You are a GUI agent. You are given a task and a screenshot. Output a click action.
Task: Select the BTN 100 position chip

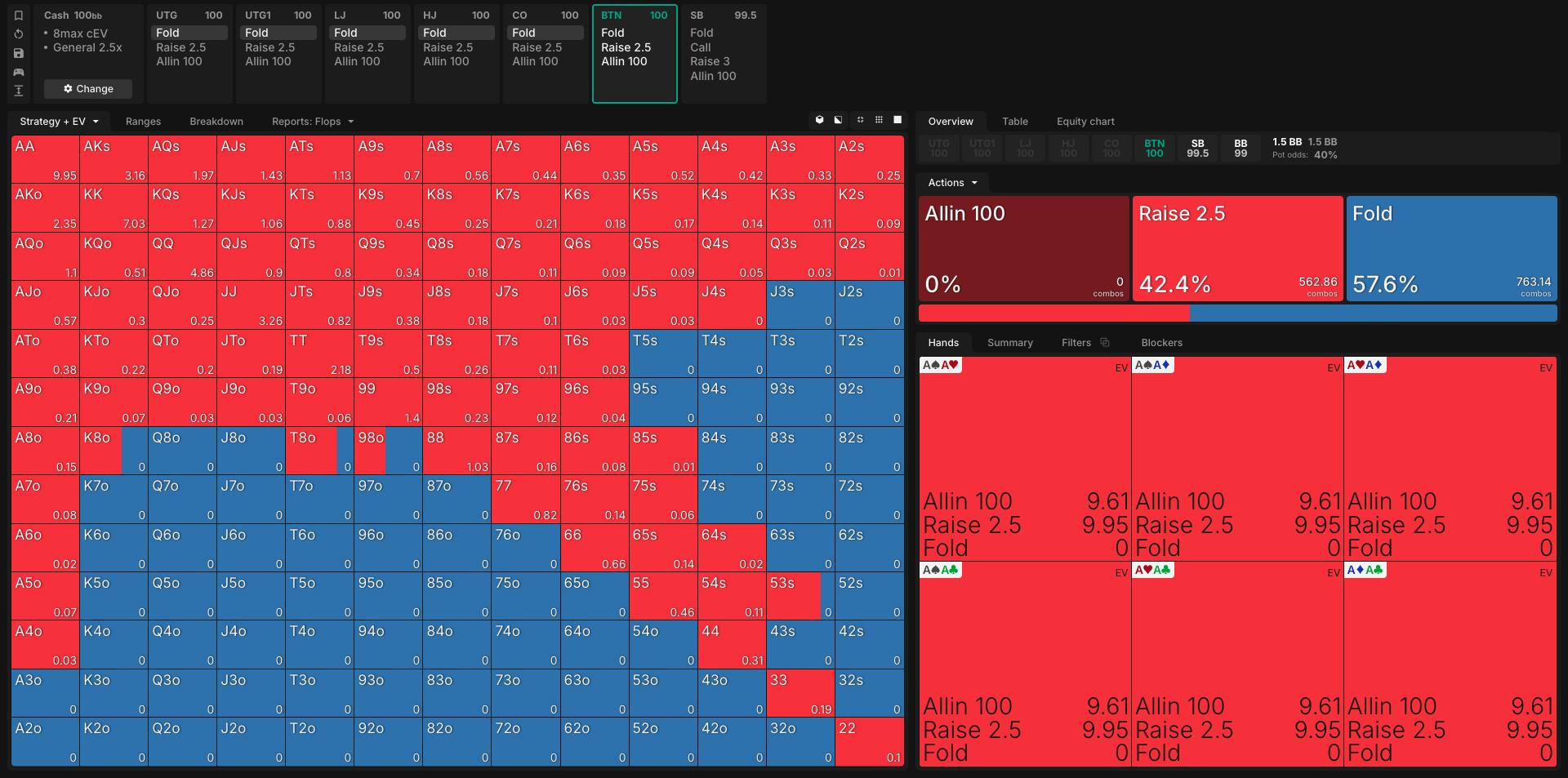pos(1154,148)
